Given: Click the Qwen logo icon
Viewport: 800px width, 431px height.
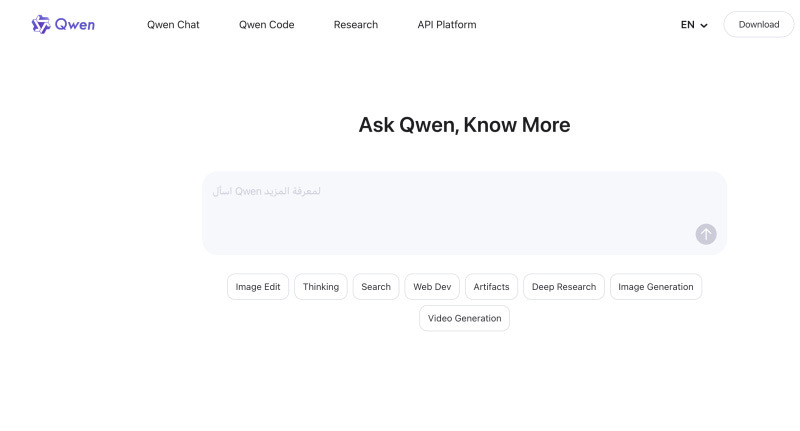Looking at the screenshot, I should [41, 24].
